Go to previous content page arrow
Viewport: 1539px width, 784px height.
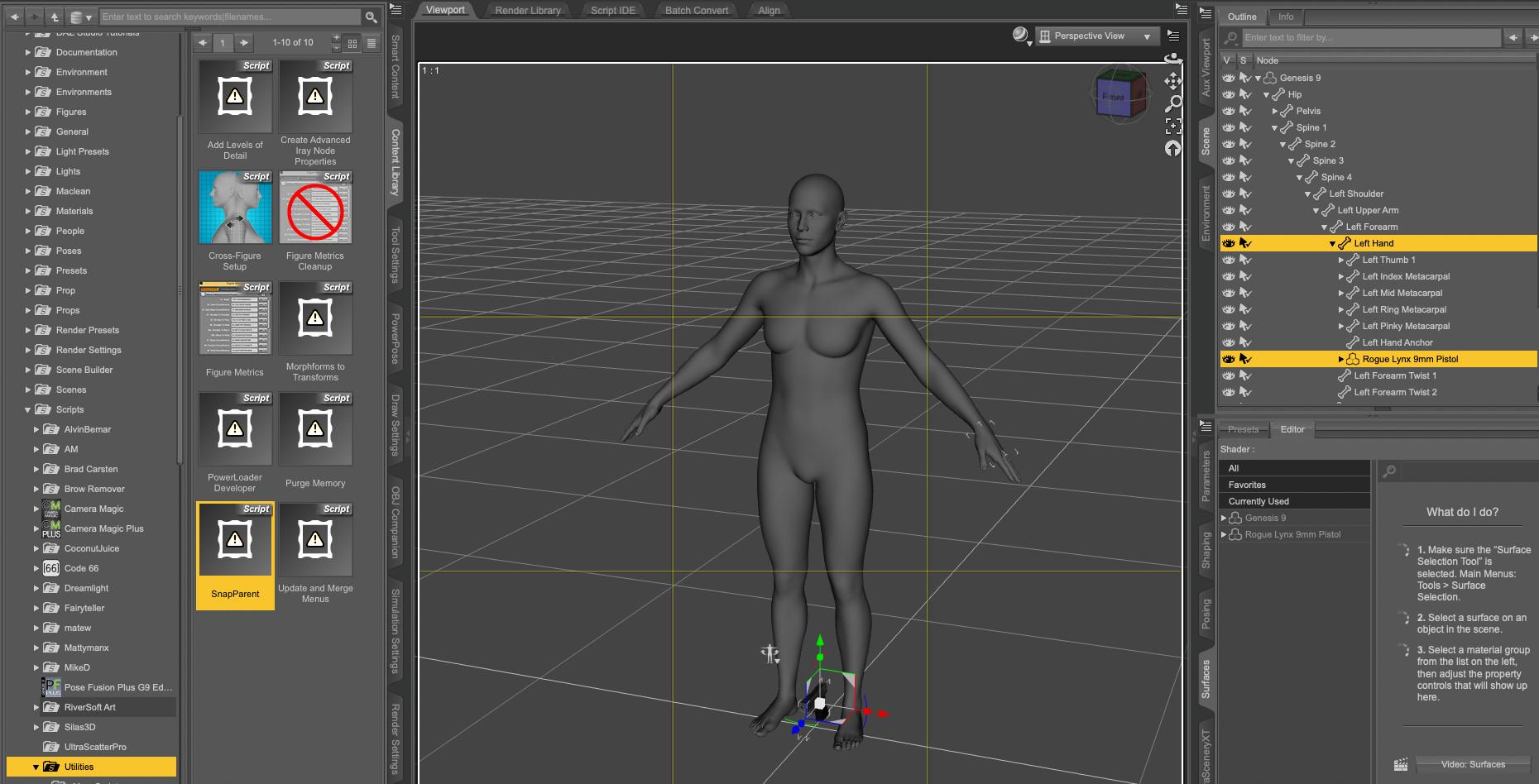[x=203, y=42]
